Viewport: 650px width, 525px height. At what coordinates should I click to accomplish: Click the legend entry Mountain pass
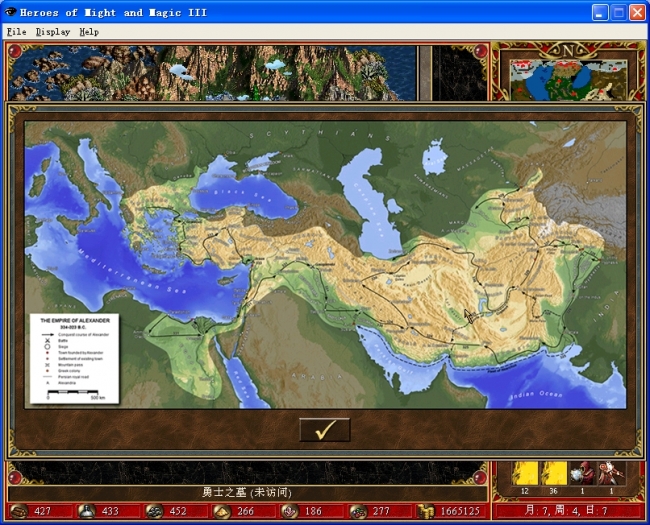[70, 365]
